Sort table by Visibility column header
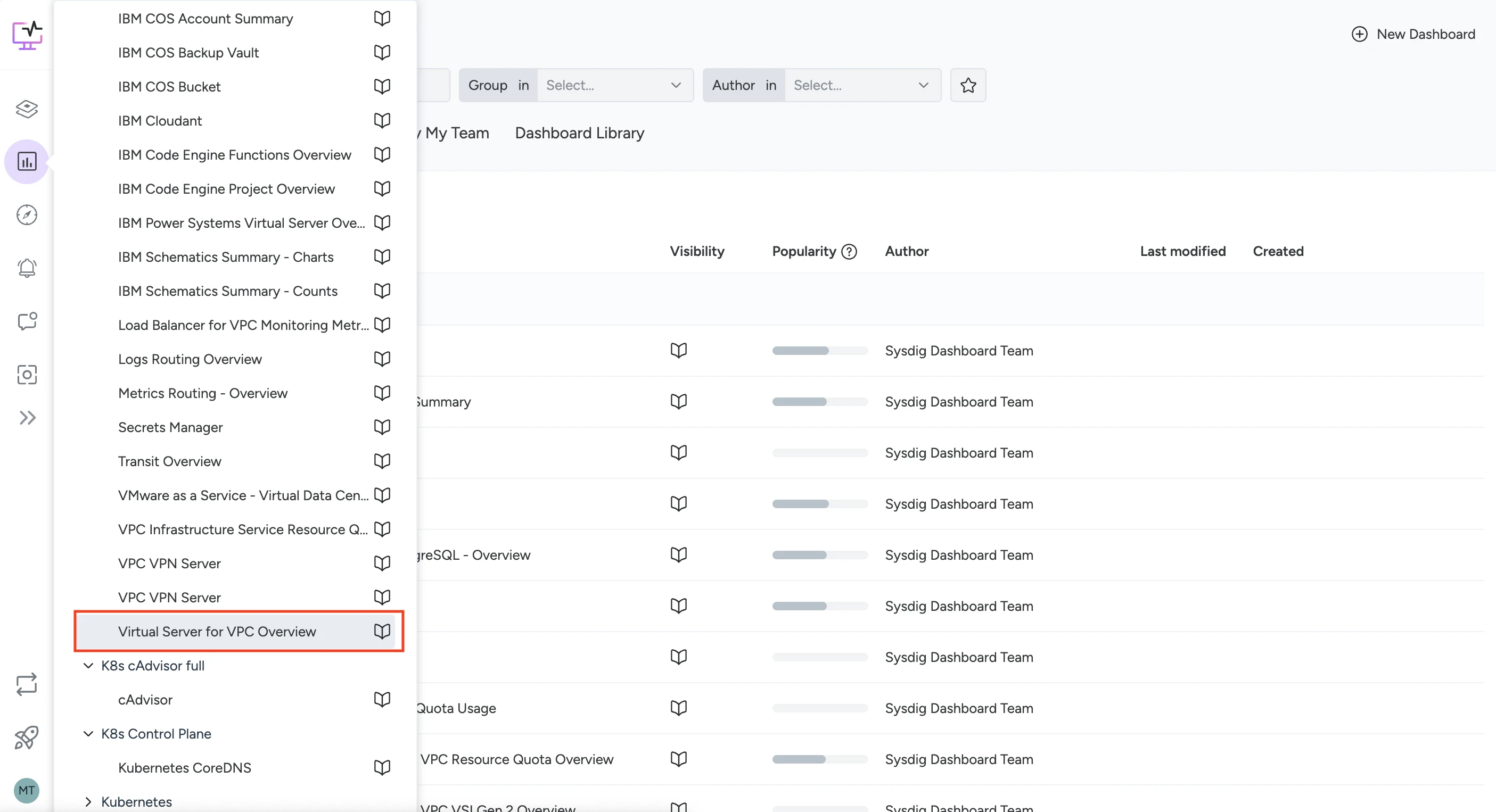1496x812 pixels. click(697, 251)
